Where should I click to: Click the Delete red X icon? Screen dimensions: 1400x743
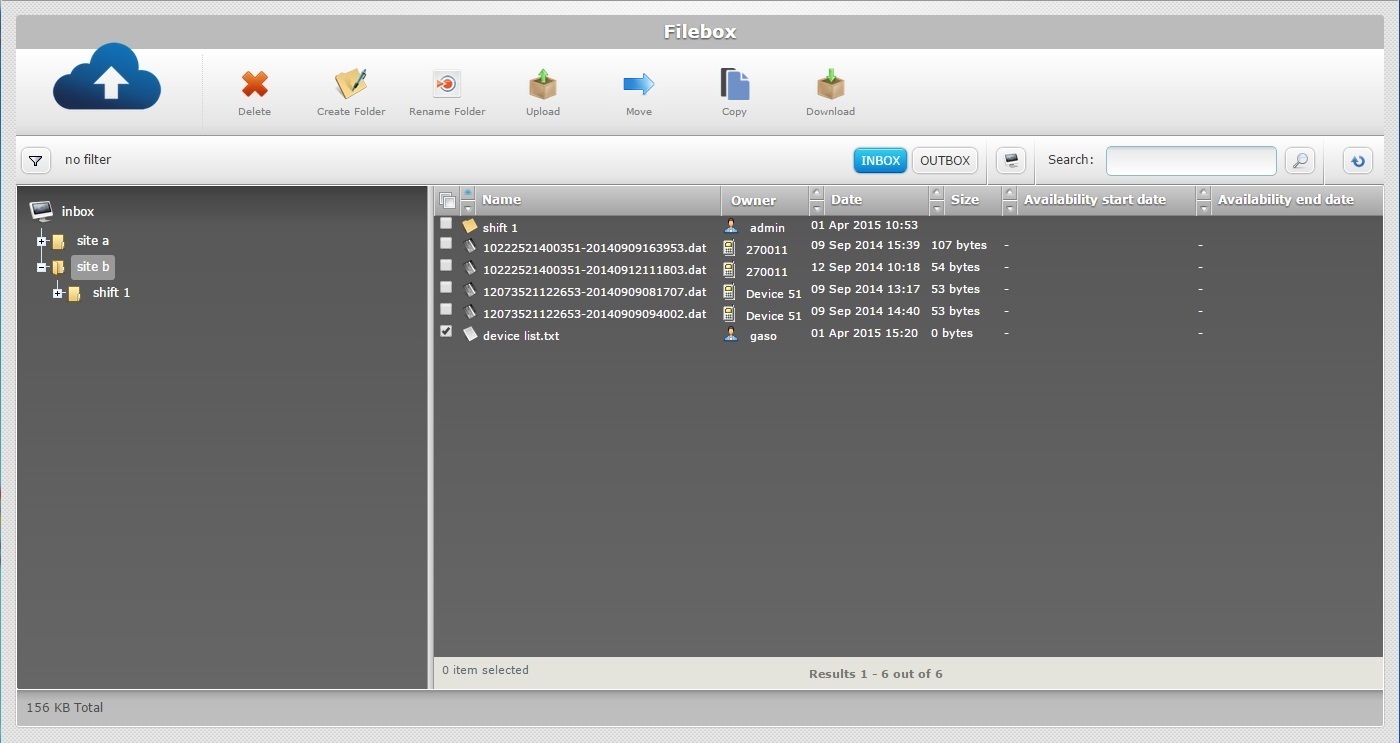(x=255, y=84)
